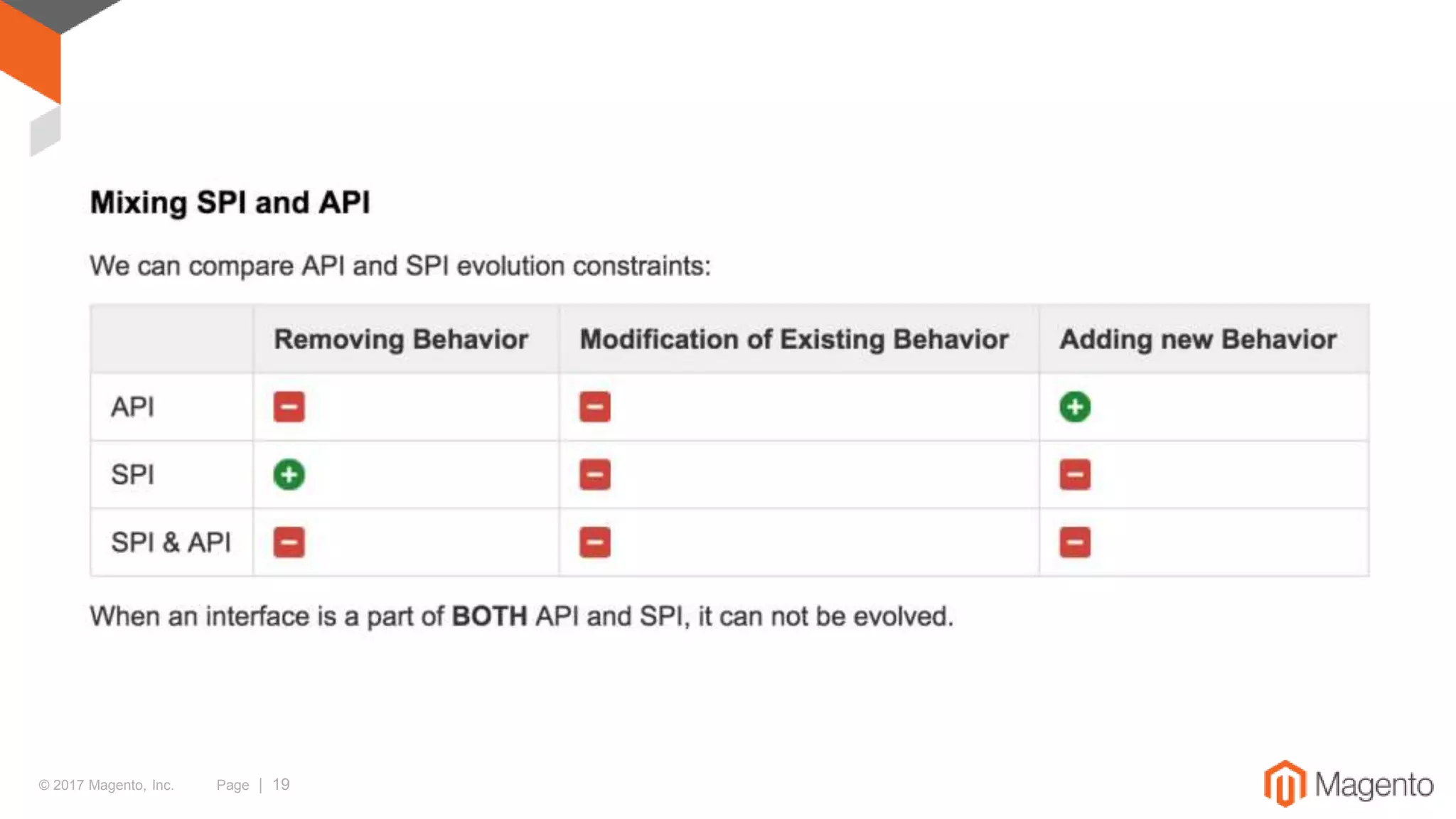Click the red minus icon for SPI & API Removing Behavior
The image size is (1456, 819).
(289, 542)
